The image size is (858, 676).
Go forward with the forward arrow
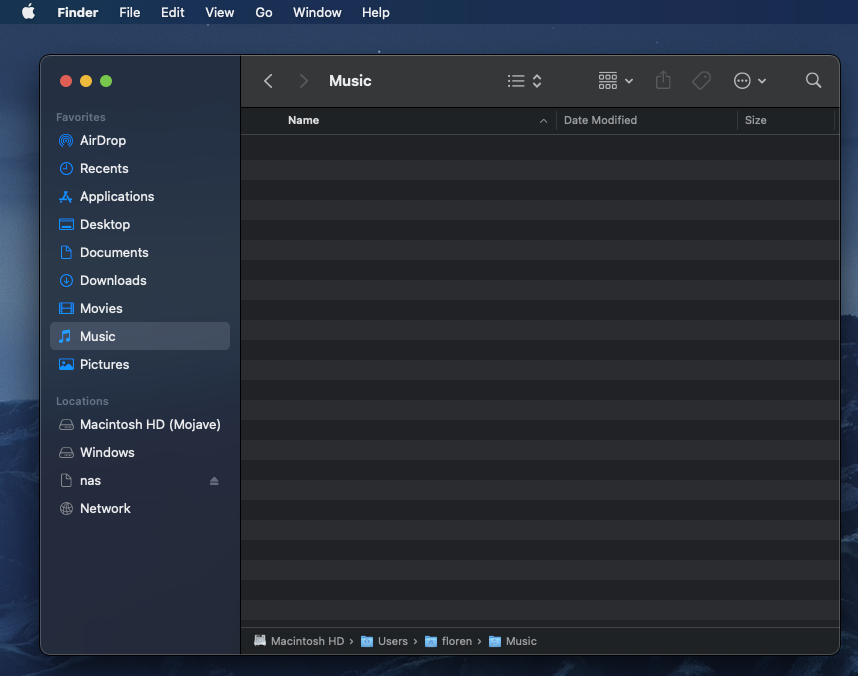[304, 81]
